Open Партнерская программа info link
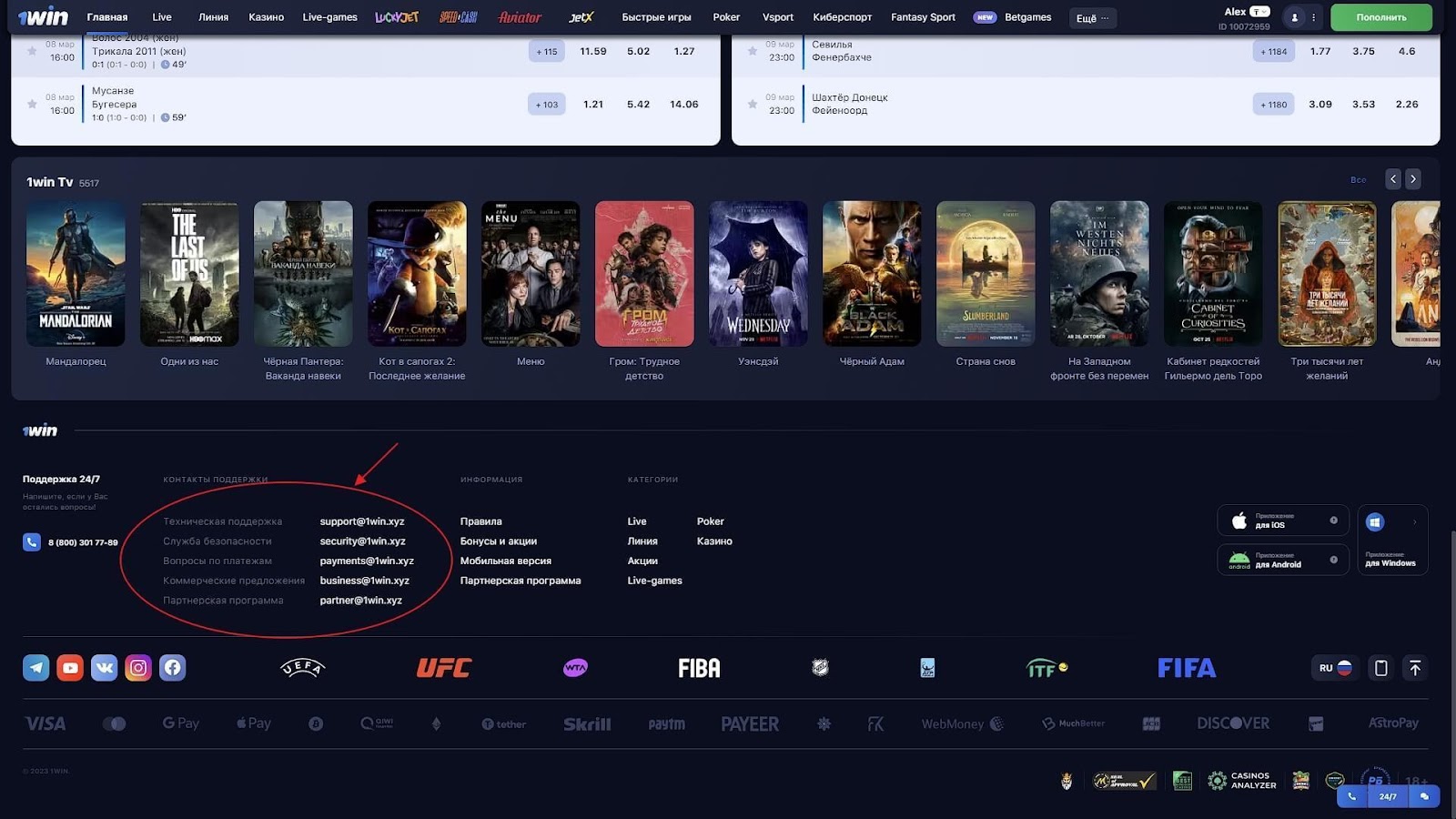 [521, 581]
